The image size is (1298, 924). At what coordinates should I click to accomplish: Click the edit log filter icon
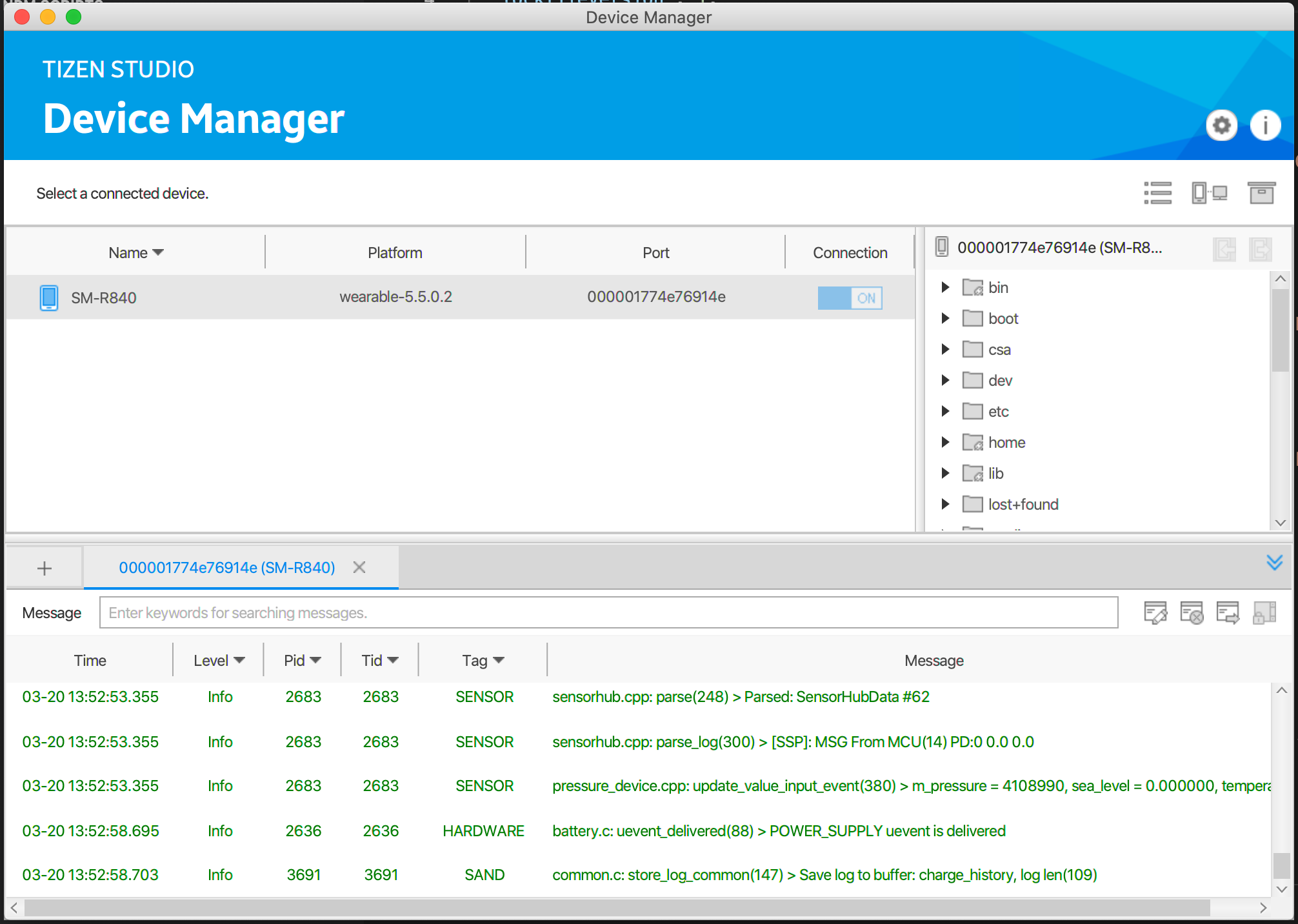click(1155, 612)
